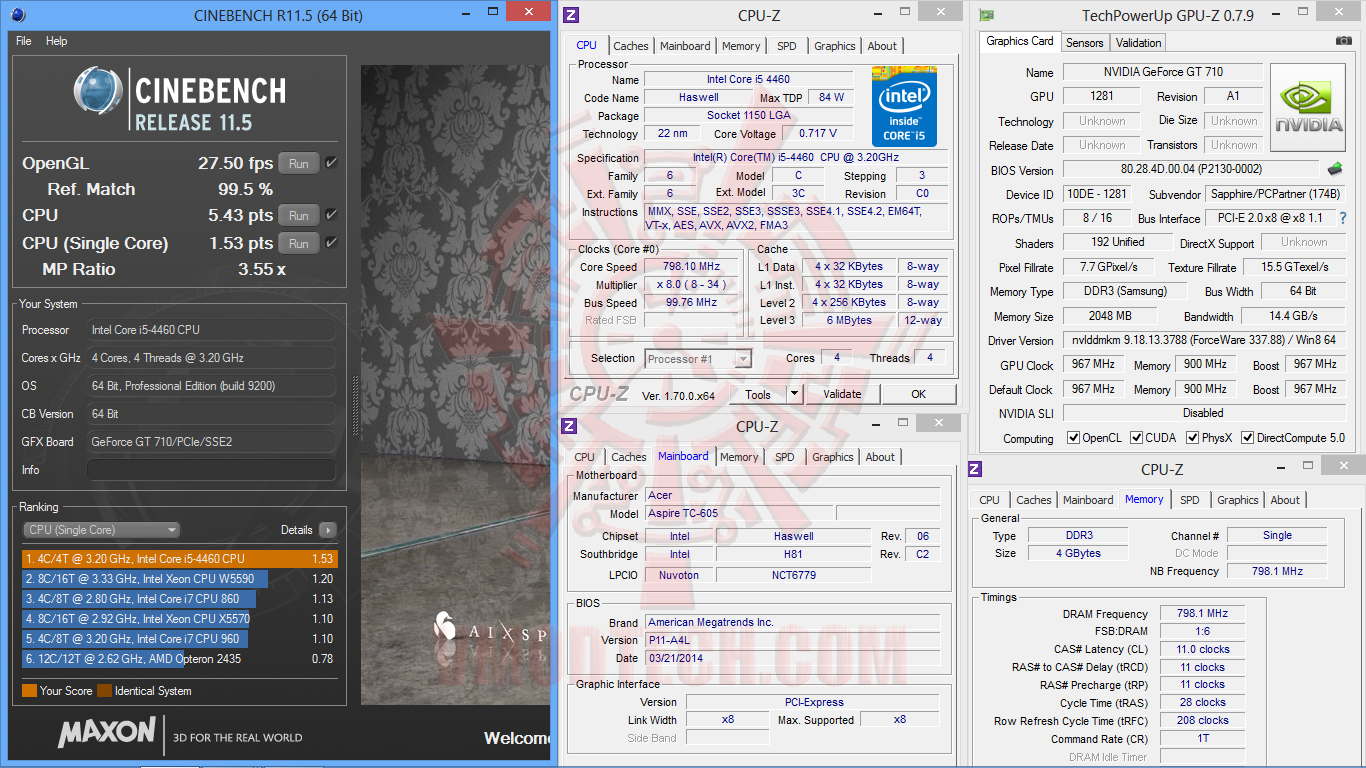Viewport: 1366px width, 768px height.
Task: Open SPD tab in the Memory-active CPU-Z window
Action: point(1189,500)
